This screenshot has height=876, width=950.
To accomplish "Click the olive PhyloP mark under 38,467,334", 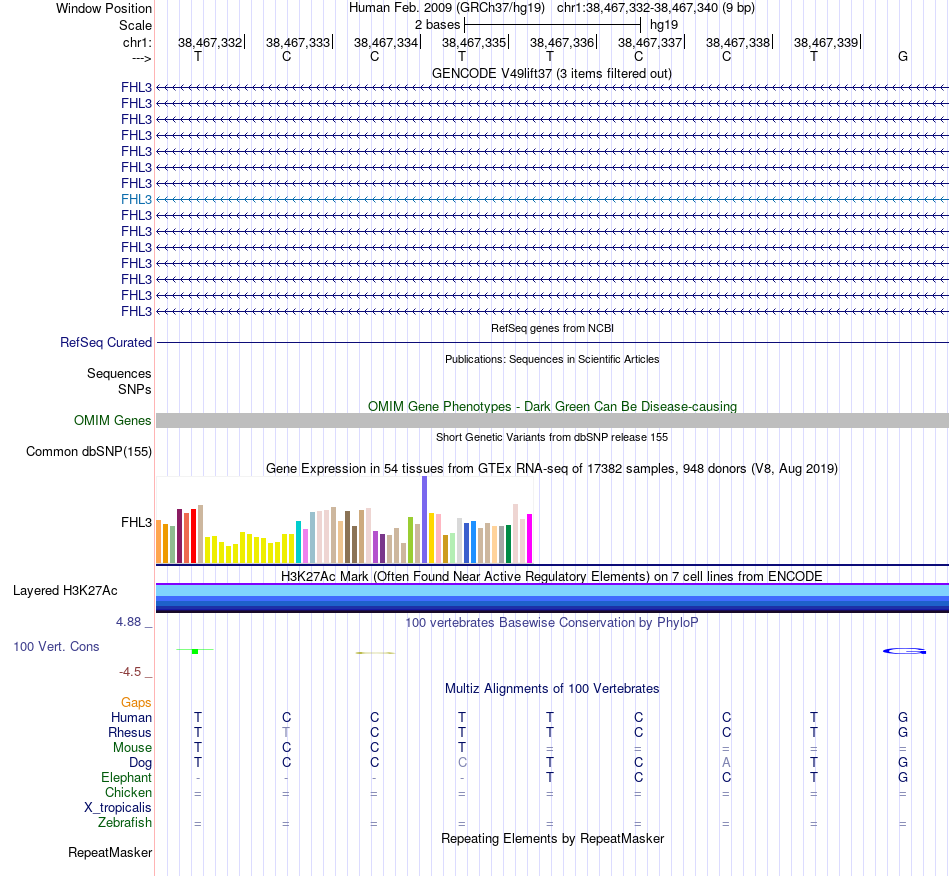I will pos(375,652).
